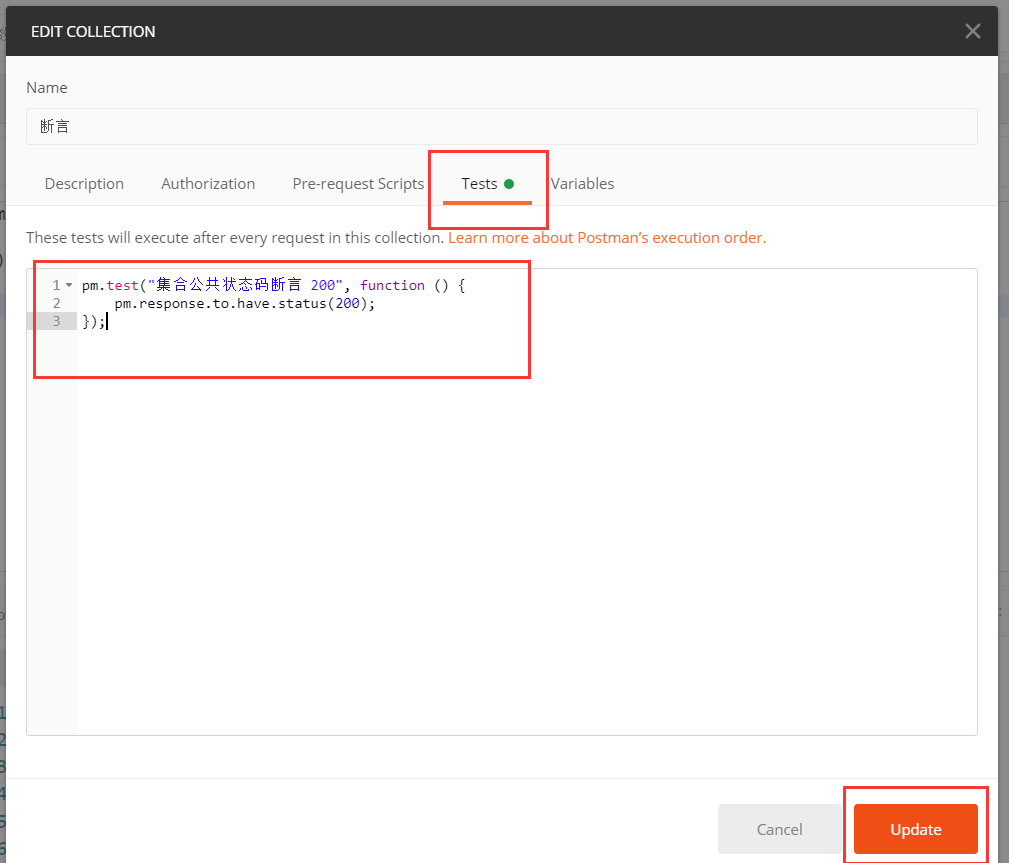Screen dimensions: 1009x863
Task: Click the pm.test code line in editor
Action: pyautogui.click(x=273, y=285)
